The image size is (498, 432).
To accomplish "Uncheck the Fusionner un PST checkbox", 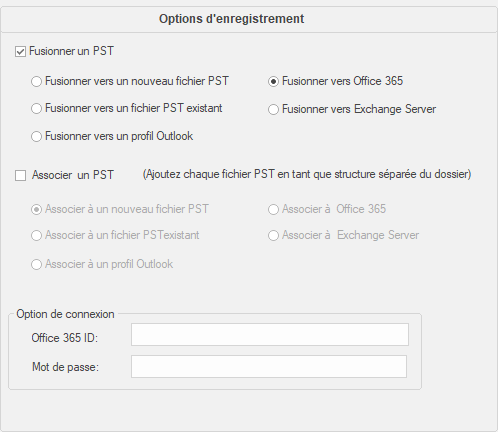I will point(20,52).
